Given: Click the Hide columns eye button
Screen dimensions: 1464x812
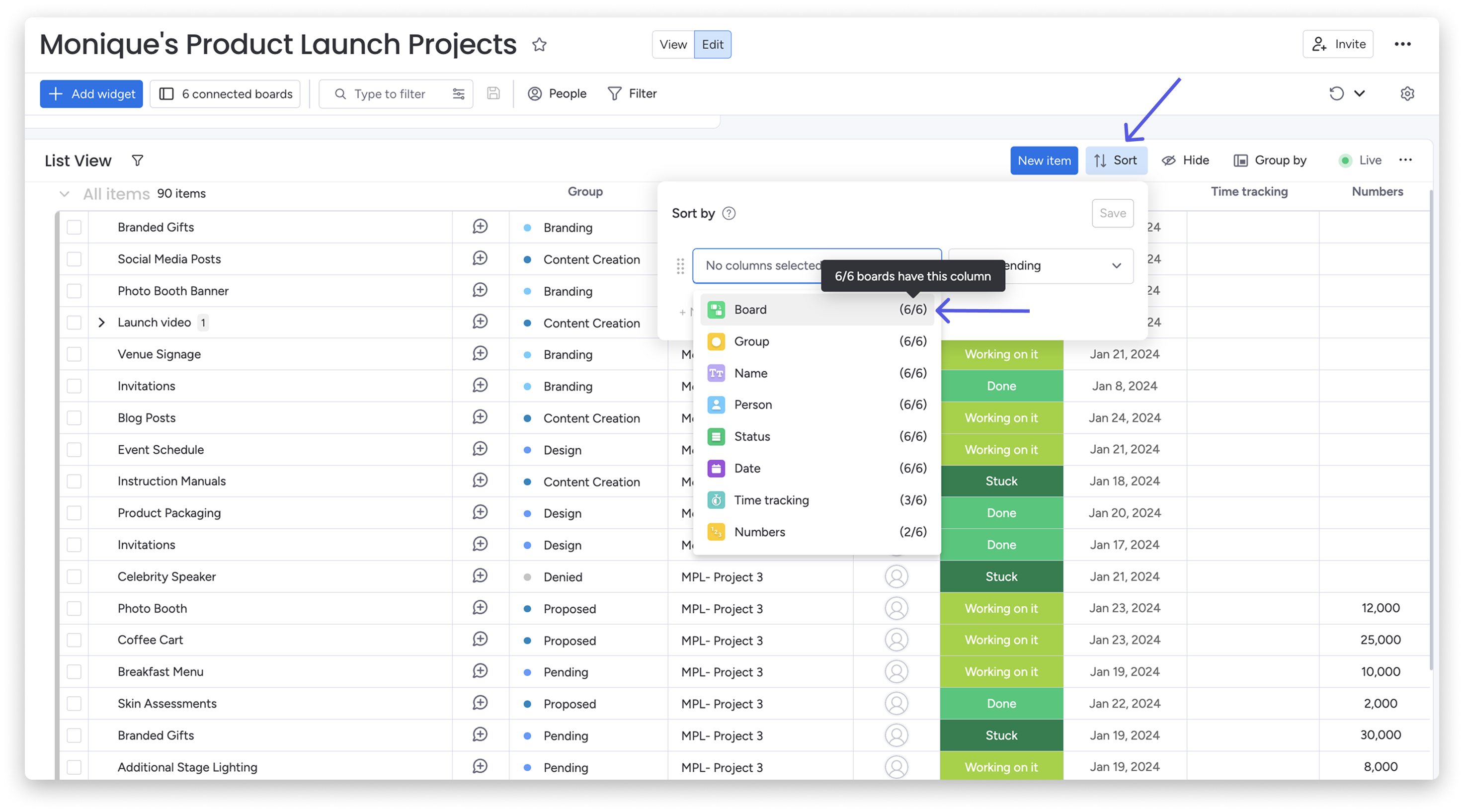Looking at the screenshot, I should 1185,161.
